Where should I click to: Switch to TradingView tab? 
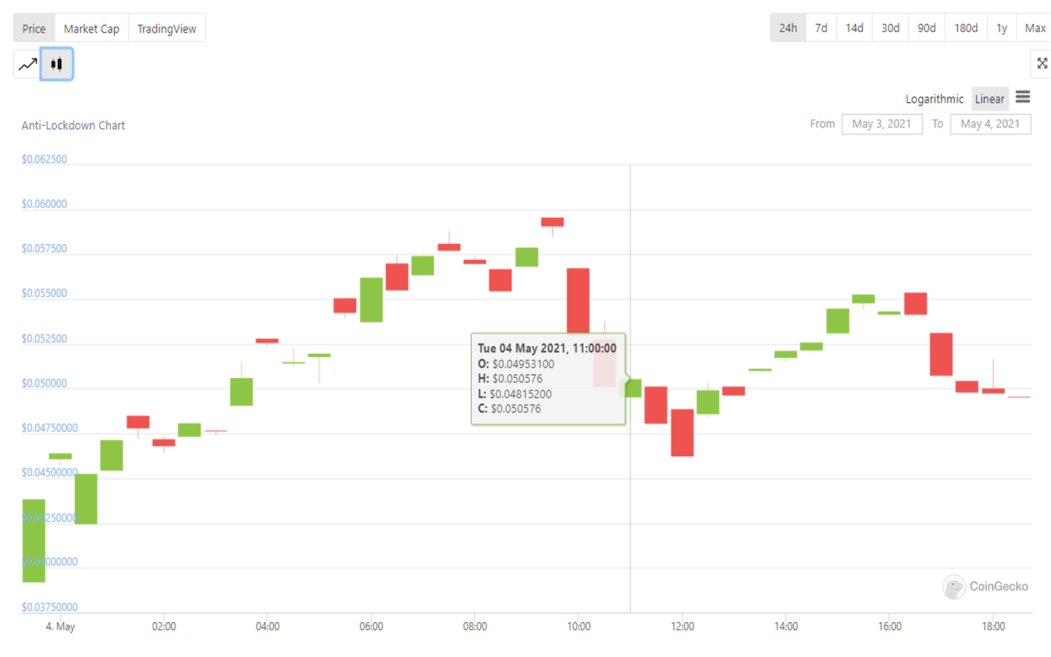(167, 28)
